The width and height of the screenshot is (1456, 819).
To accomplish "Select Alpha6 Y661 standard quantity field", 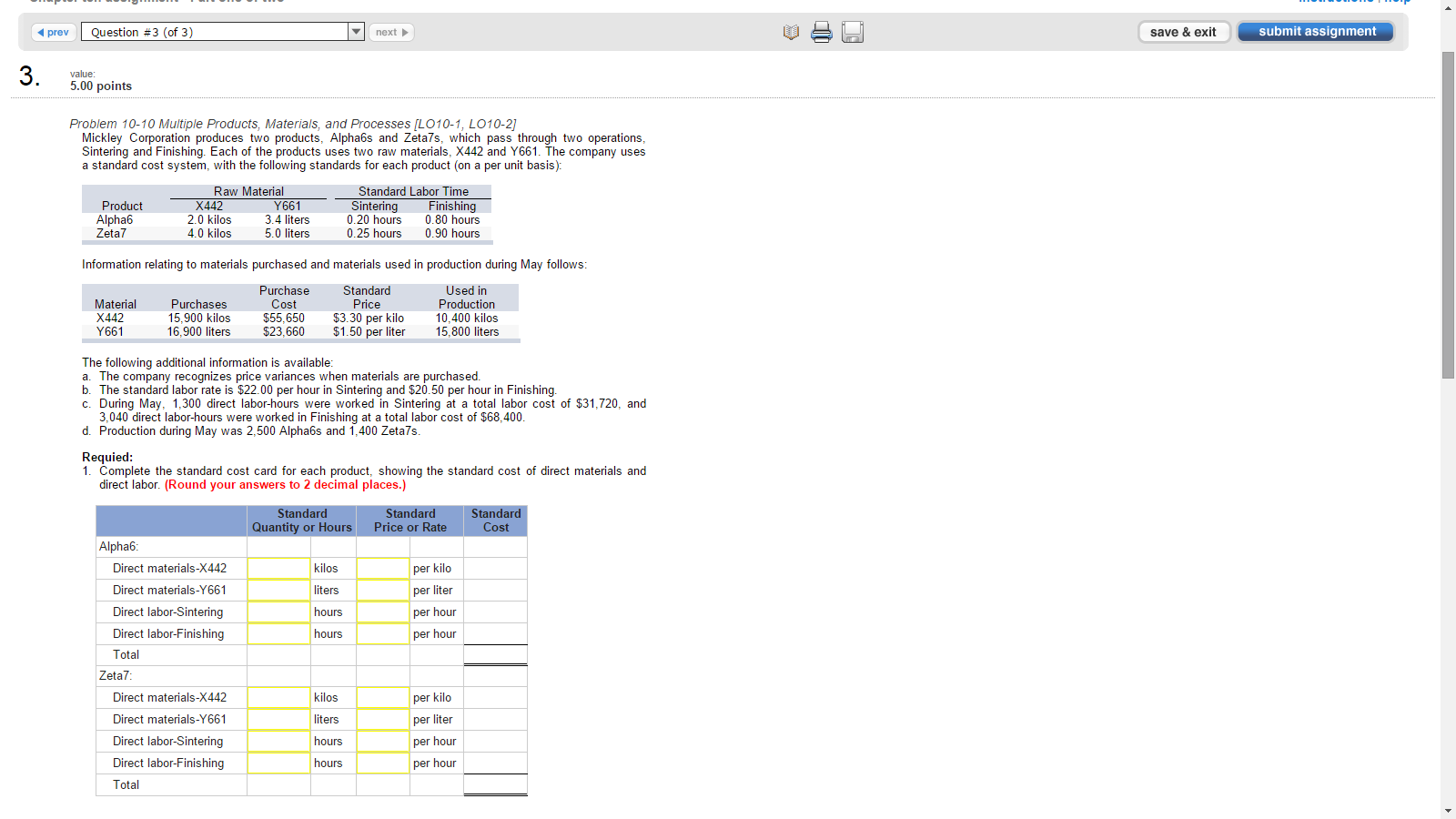I will pos(279,591).
